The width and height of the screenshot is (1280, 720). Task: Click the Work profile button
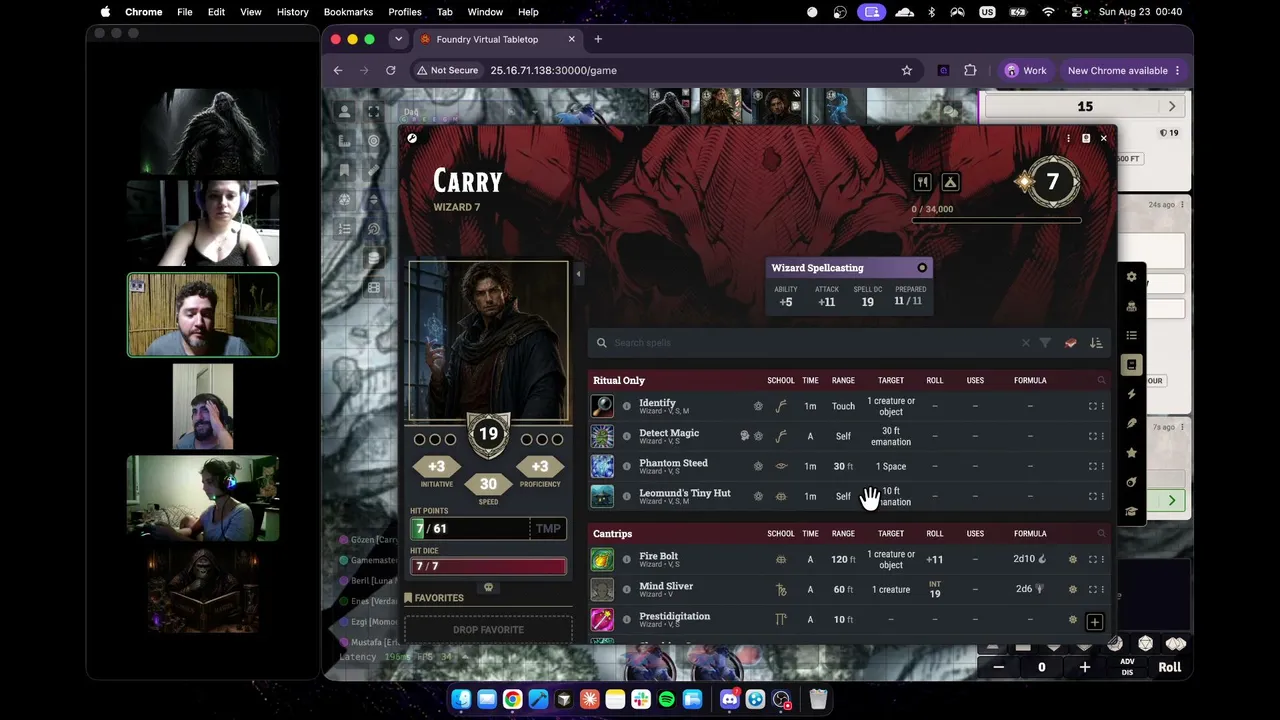(x=1026, y=70)
